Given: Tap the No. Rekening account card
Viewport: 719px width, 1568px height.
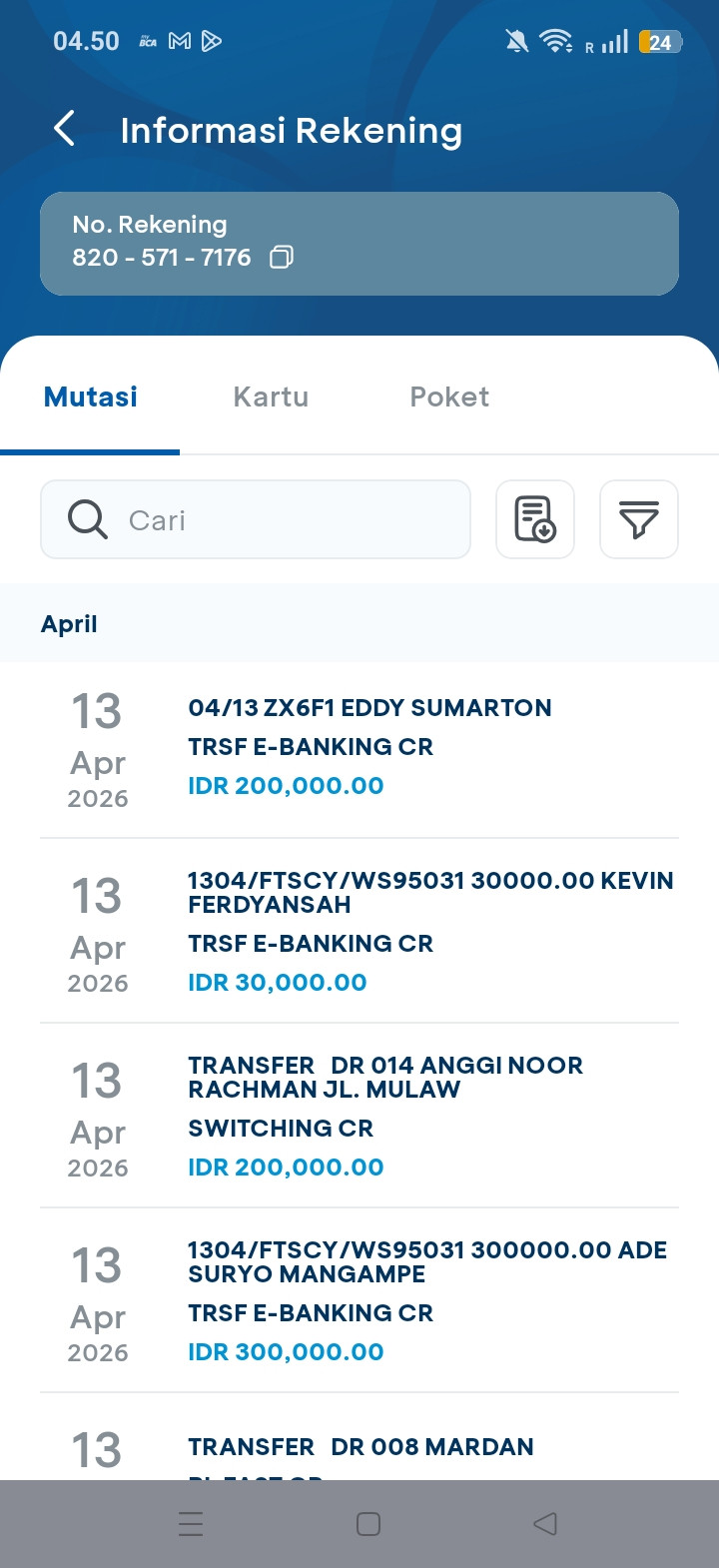Looking at the screenshot, I should [x=359, y=243].
